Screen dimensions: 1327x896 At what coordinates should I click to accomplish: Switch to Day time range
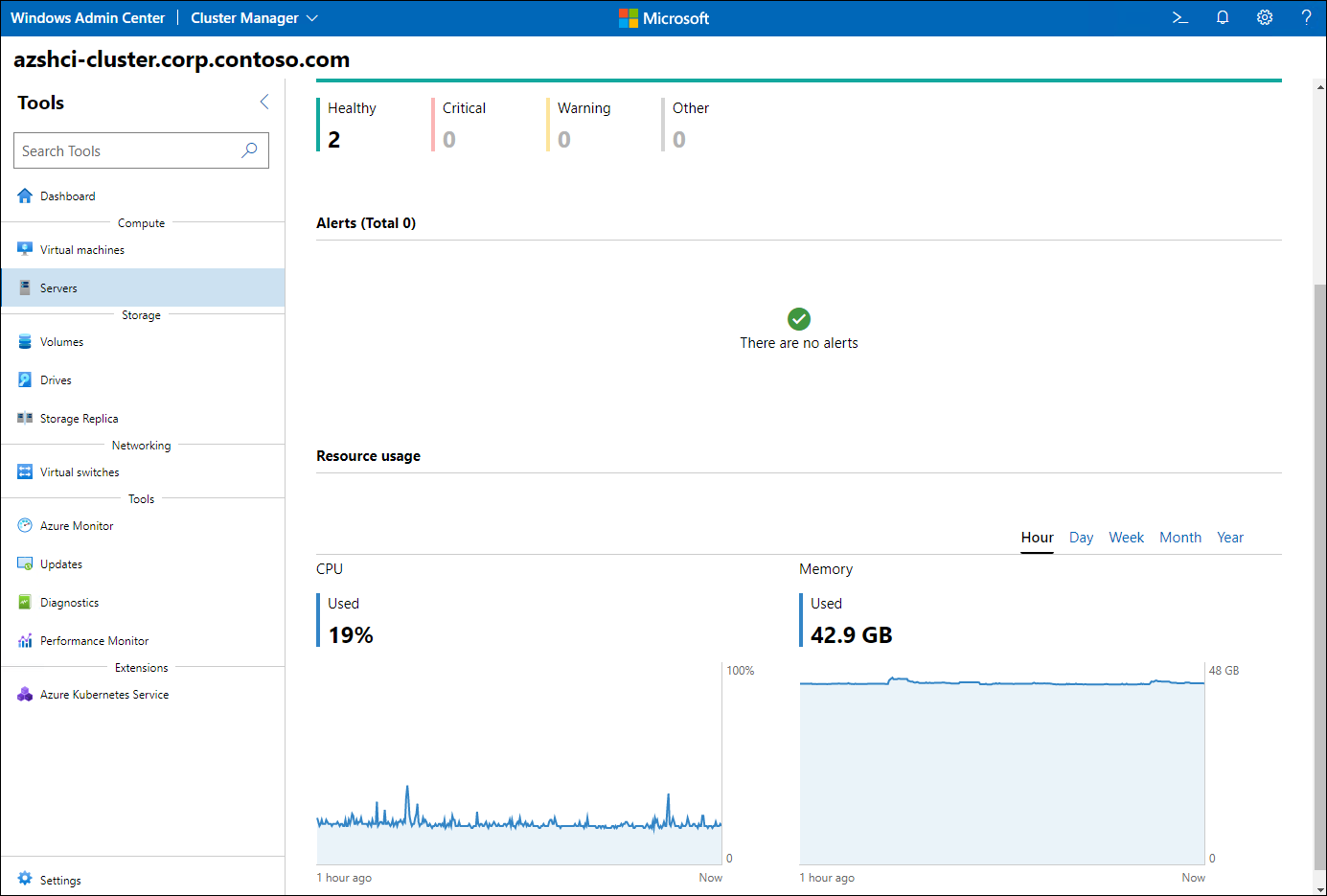coord(1081,538)
